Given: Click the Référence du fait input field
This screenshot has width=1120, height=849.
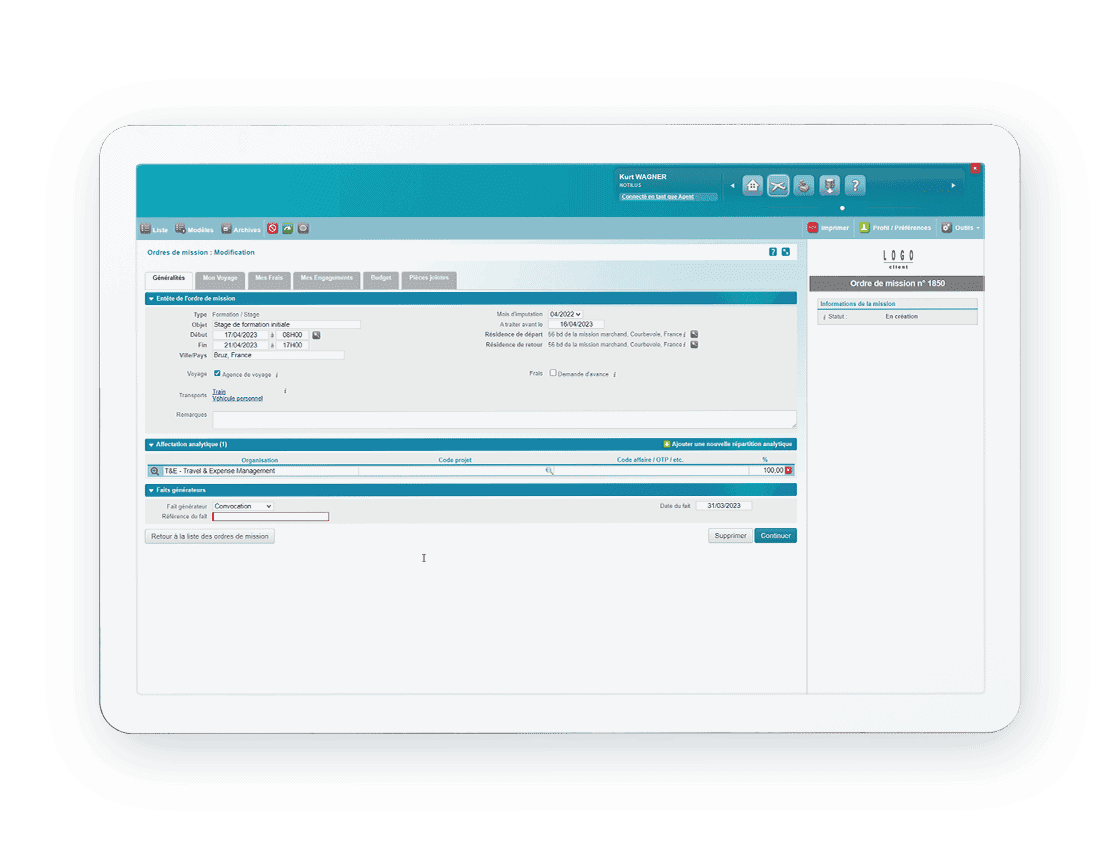Looking at the screenshot, I should point(270,516).
